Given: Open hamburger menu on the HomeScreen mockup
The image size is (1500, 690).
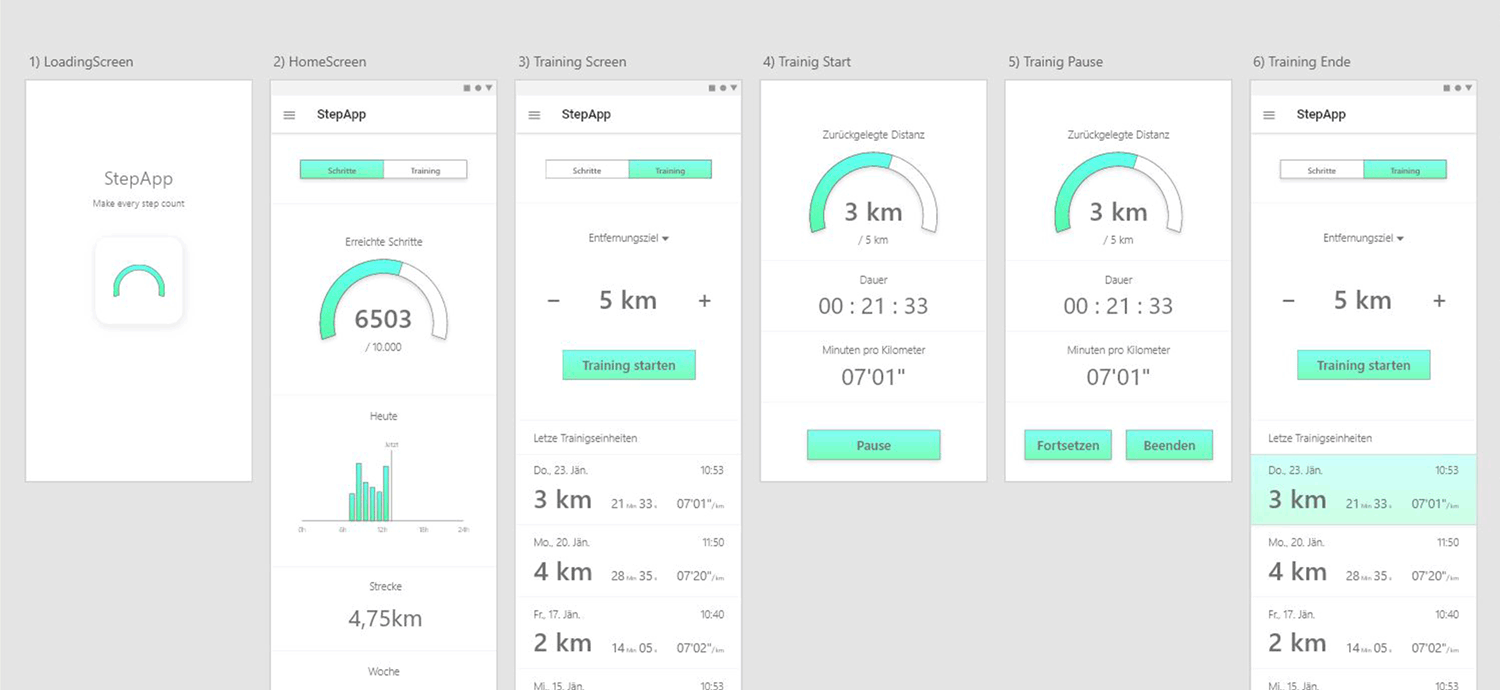Looking at the screenshot, I should 289,115.
